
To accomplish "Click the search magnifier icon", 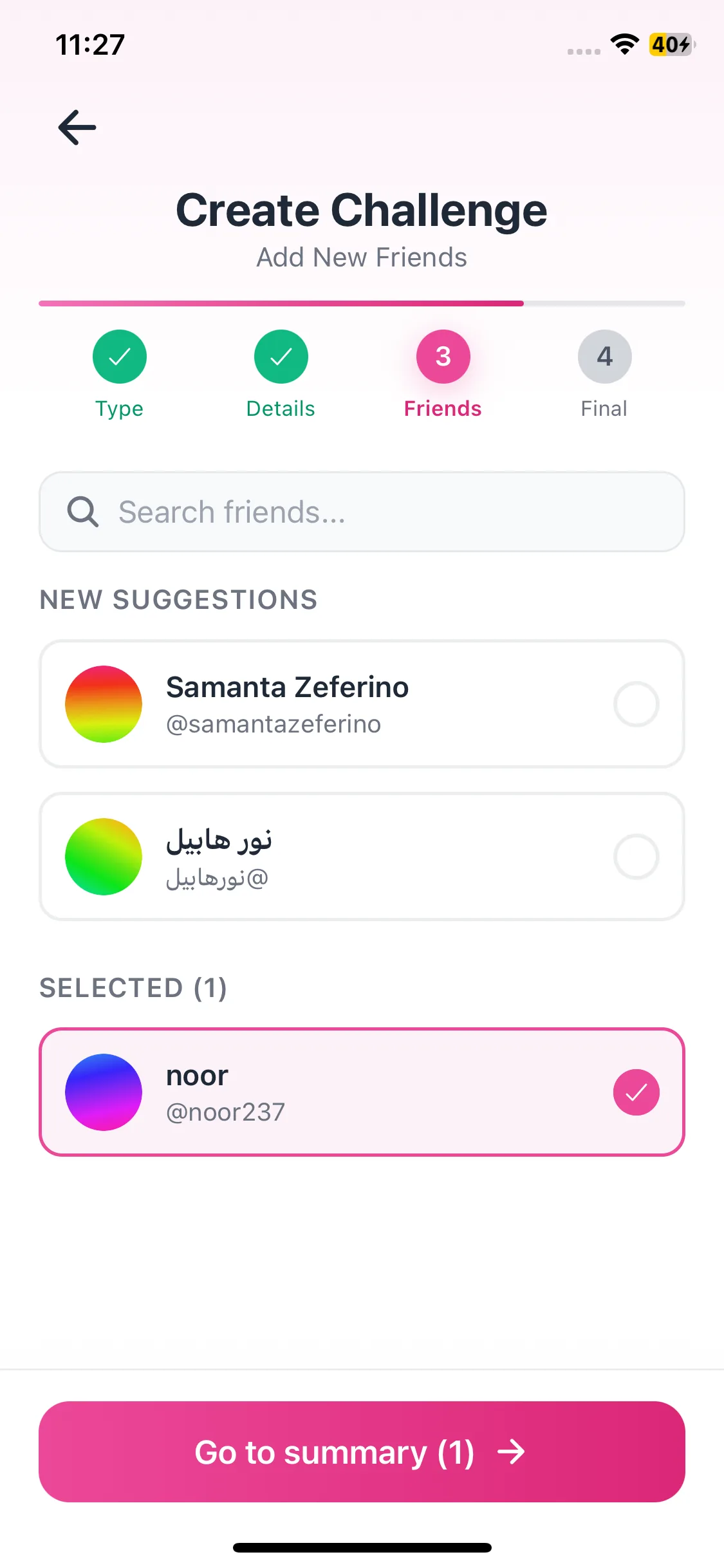I will click(x=83, y=512).
